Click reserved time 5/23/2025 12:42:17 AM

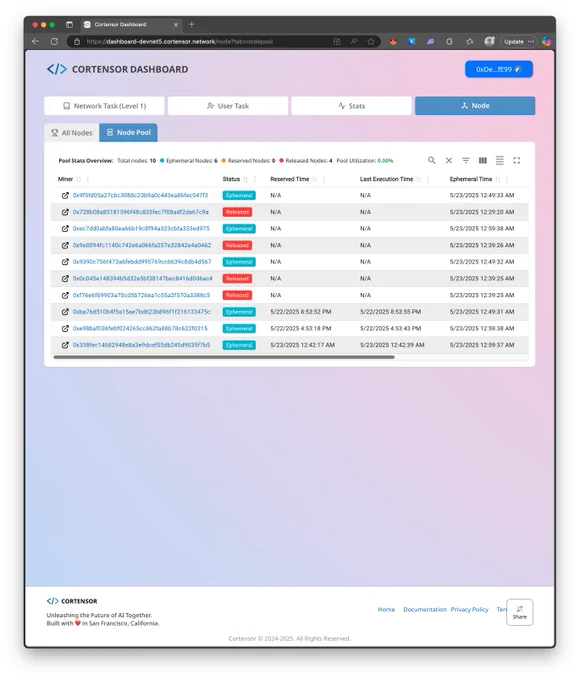(x=302, y=345)
